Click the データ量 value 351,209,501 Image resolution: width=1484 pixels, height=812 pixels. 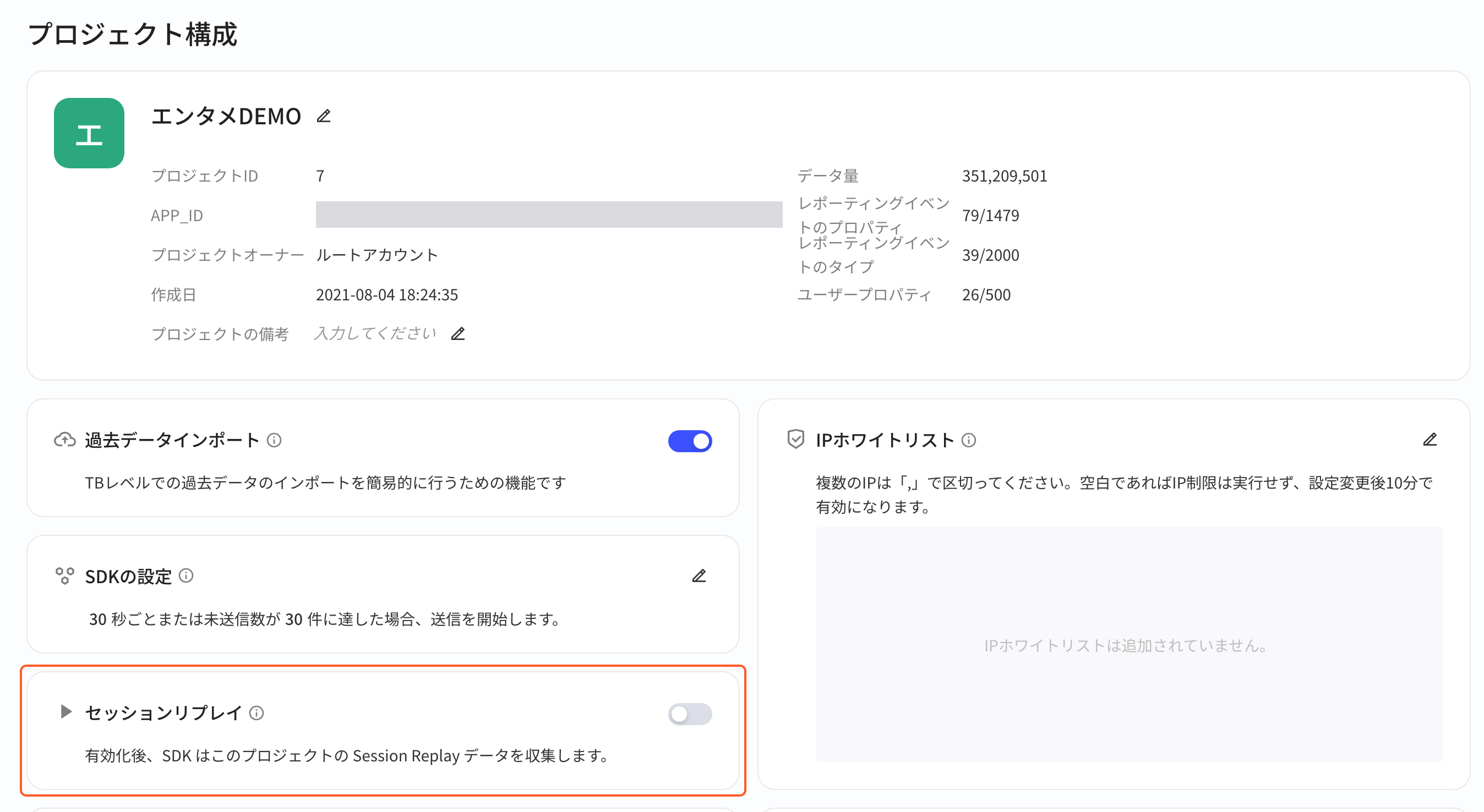tap(1004, 175)
